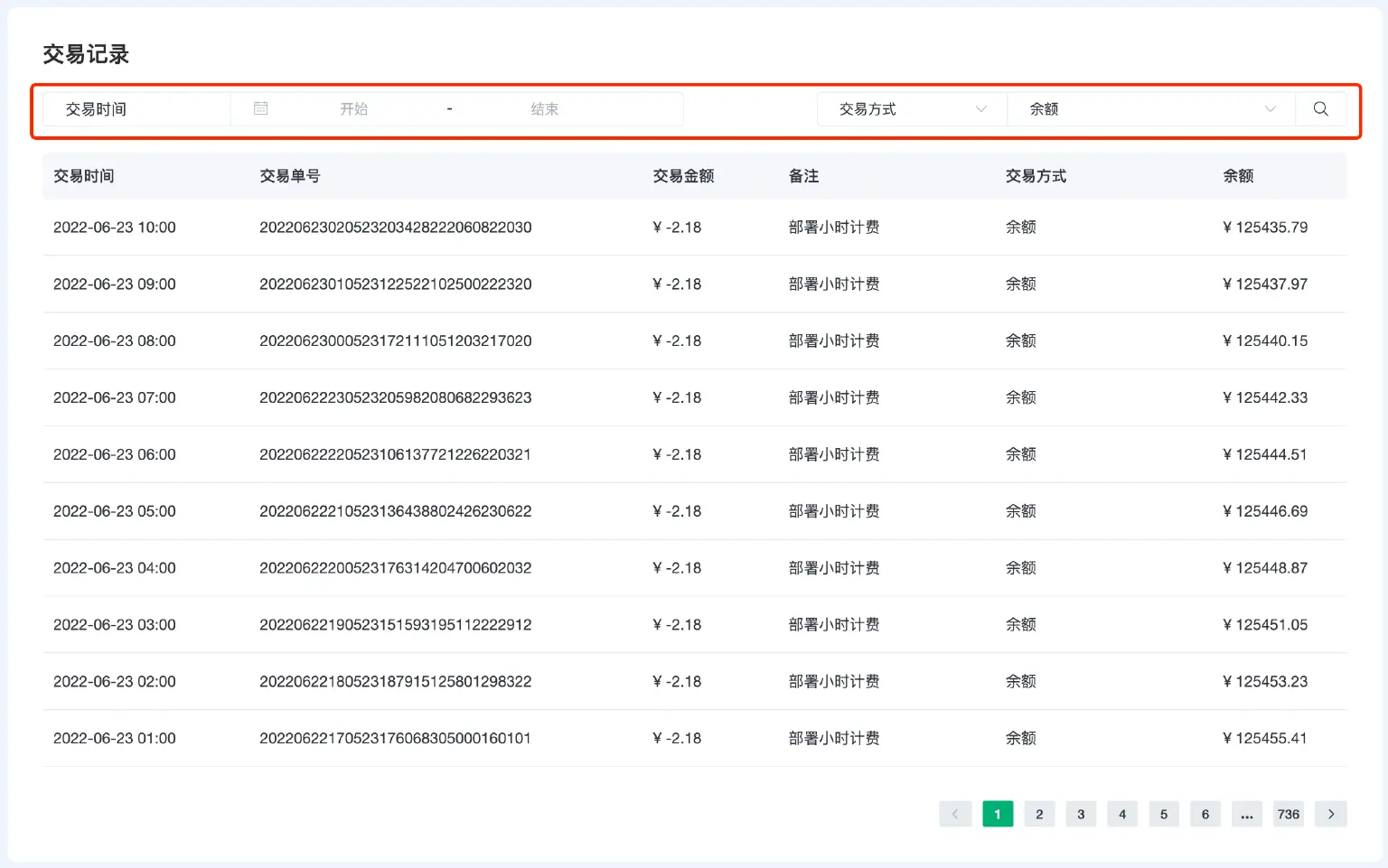Image resolution: width=1388 pixels, height=868 pixels.
Task: Click the 开始 start date field
Action: [354, 108]
